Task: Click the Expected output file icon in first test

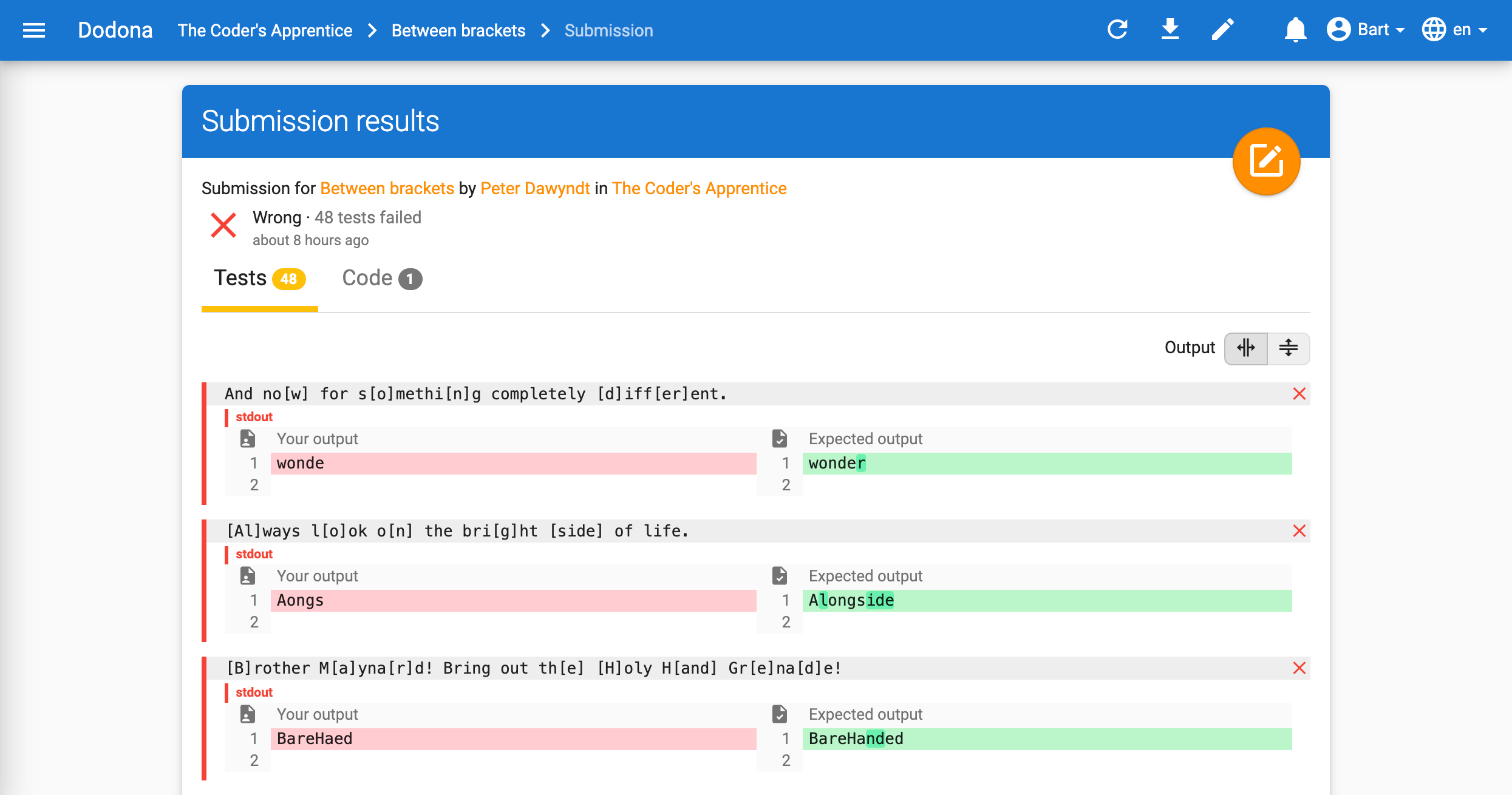Action: point(780,438)
